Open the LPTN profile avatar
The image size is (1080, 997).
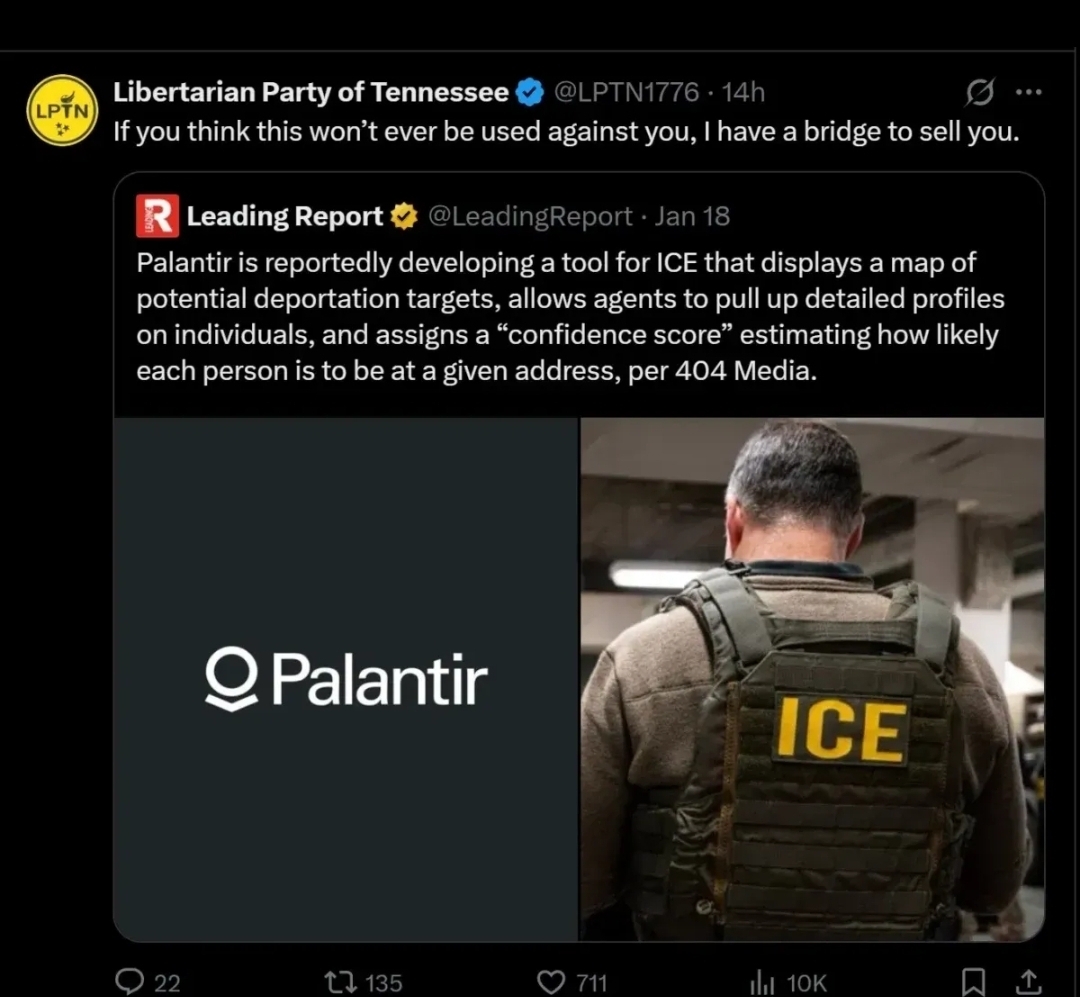[61, 110]
